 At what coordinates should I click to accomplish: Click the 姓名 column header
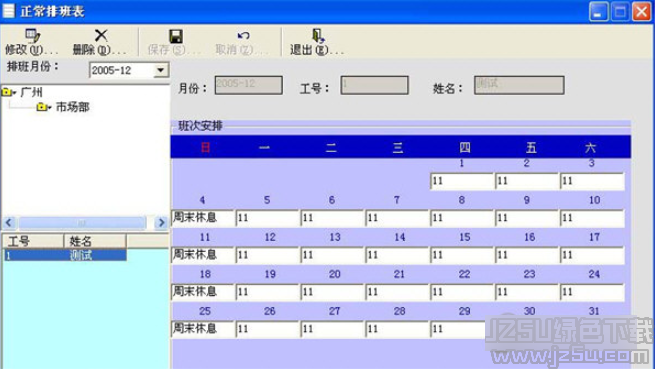coord(95,241)
